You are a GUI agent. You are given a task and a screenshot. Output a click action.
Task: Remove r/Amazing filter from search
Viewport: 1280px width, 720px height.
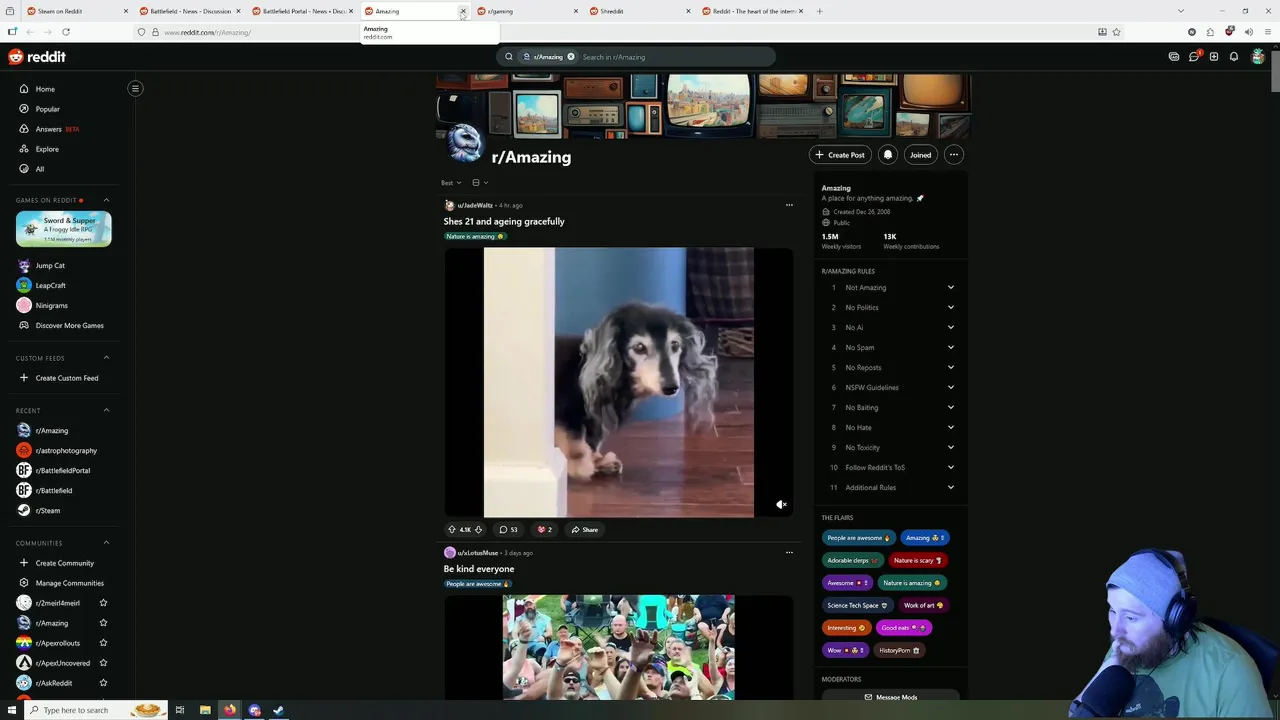coord(571,57)
